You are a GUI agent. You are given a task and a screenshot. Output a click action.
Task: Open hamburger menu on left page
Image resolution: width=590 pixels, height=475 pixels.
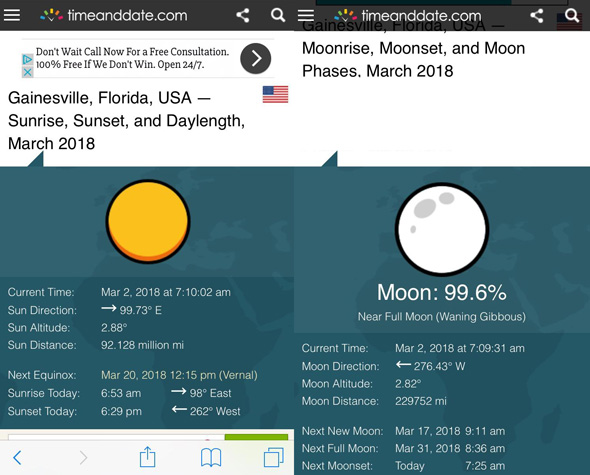[12, 15]
